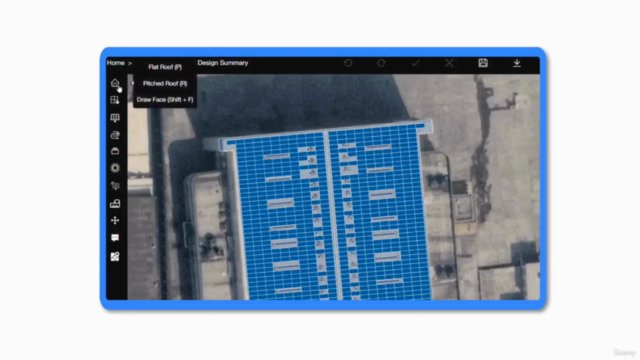Viewport: 640px width, 360px height.
Task: Select the obstruction building tool
Action: [115, 203]
